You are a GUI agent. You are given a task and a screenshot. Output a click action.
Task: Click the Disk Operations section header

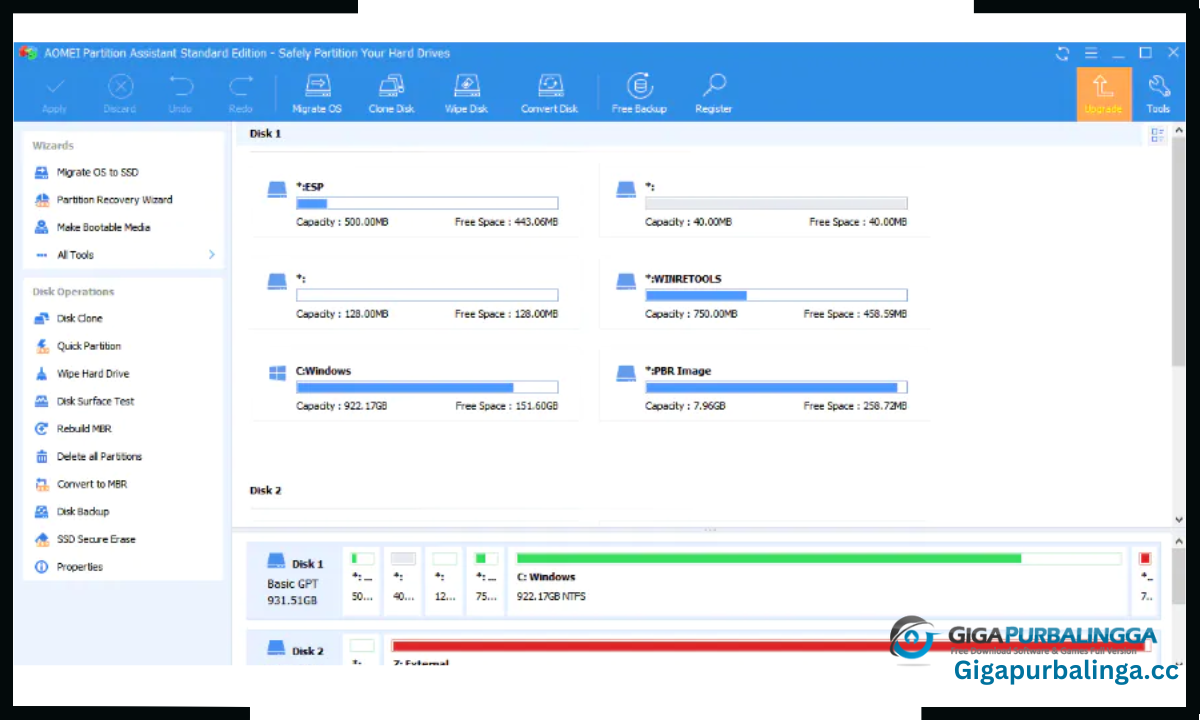click(73, 292)
